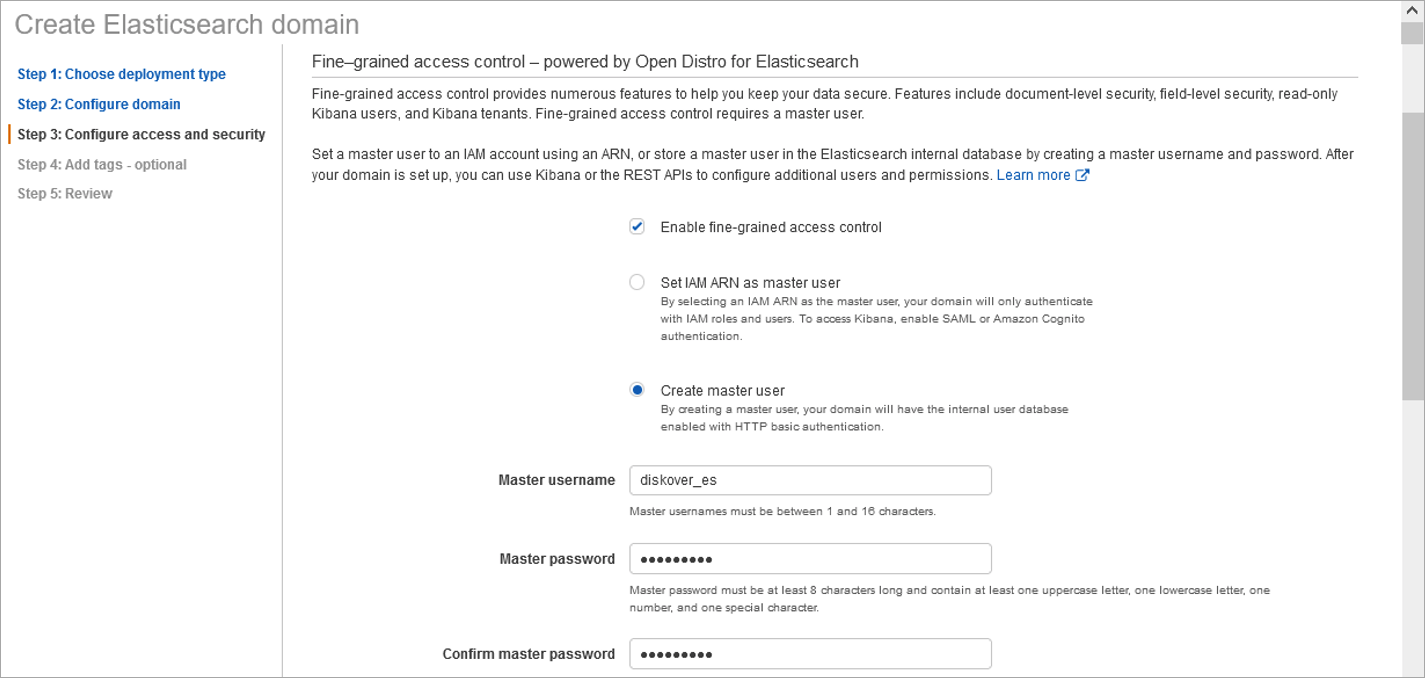The width and height of the screenshot is (1425, 678).
Task: Select Step 3: Configure access and security
Action: click(143, 134)
